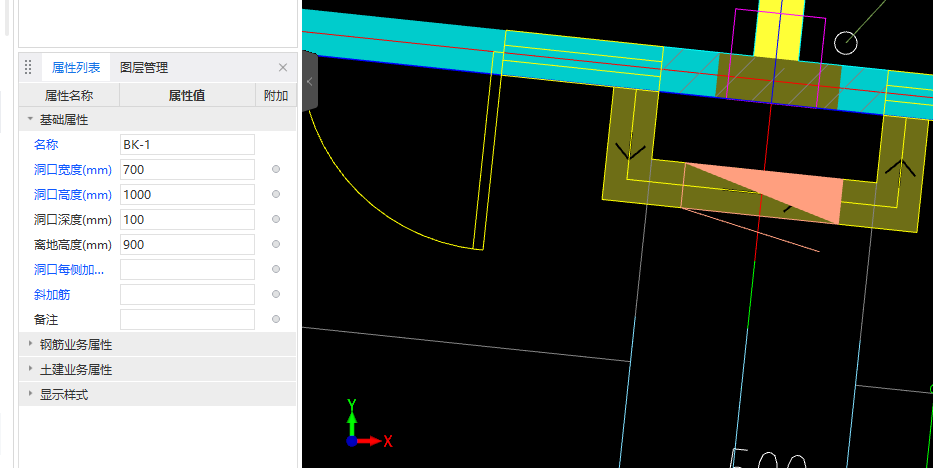Image resolution: width=933 pixels, height=468 pixels.
Task: Toggle the 附加 option for 洞口深度
Action: (x=276, y=219)
